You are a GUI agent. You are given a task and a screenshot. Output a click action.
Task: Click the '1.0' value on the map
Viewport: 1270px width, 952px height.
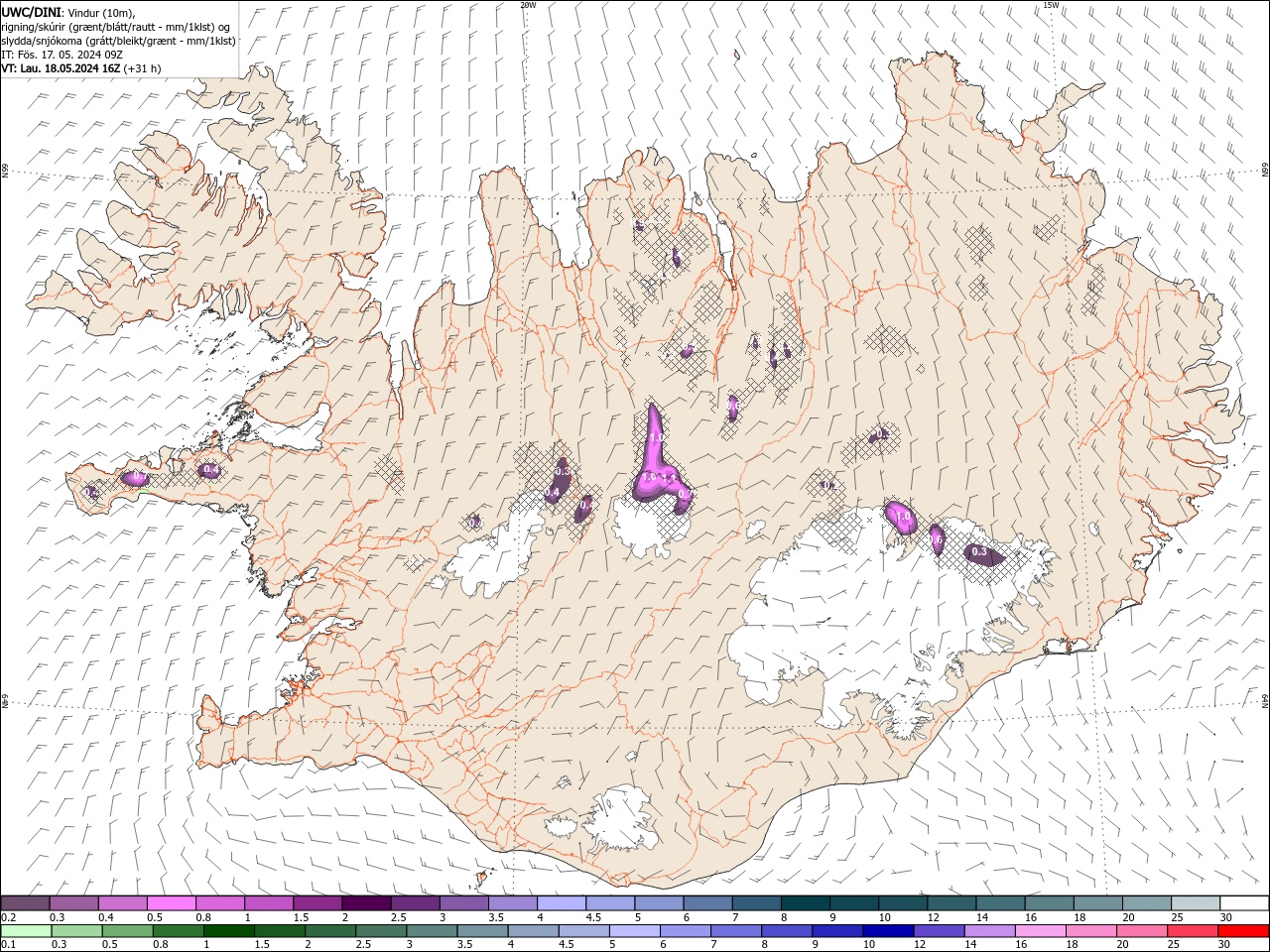click(903, 517)
